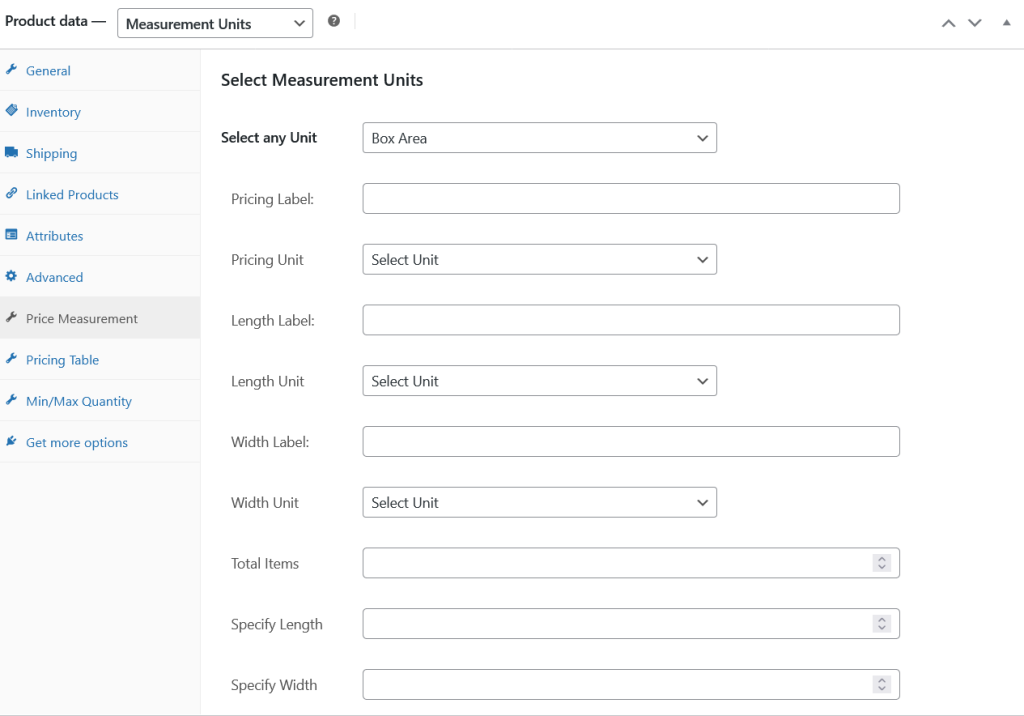Click the Shipping truck icon
1024x716 pixels.
tap(11, 153)
